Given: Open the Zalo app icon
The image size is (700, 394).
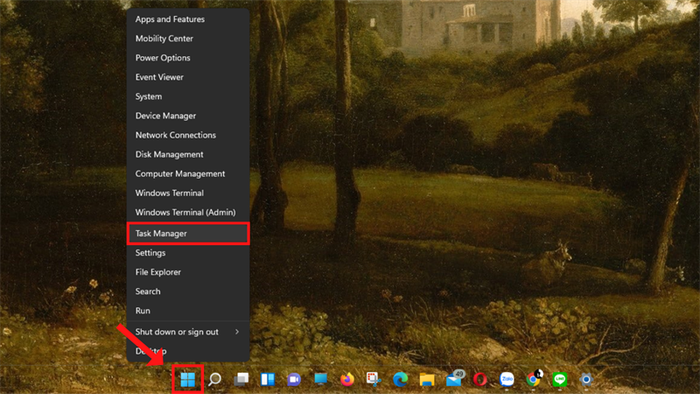Looking at the screenshot, I should tap(507, 379).
